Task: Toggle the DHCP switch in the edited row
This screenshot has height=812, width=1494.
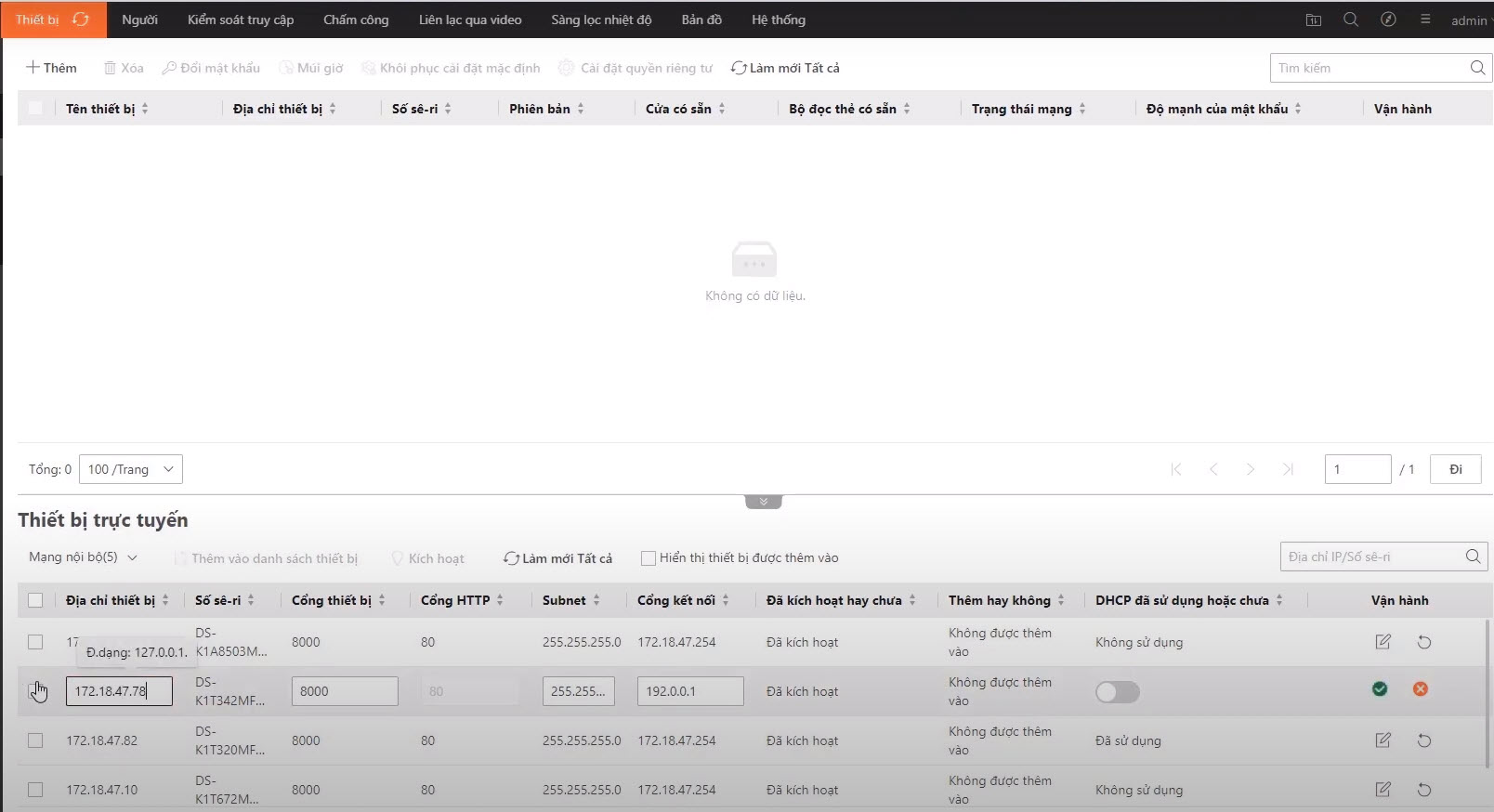Action: coord(1117,692)
